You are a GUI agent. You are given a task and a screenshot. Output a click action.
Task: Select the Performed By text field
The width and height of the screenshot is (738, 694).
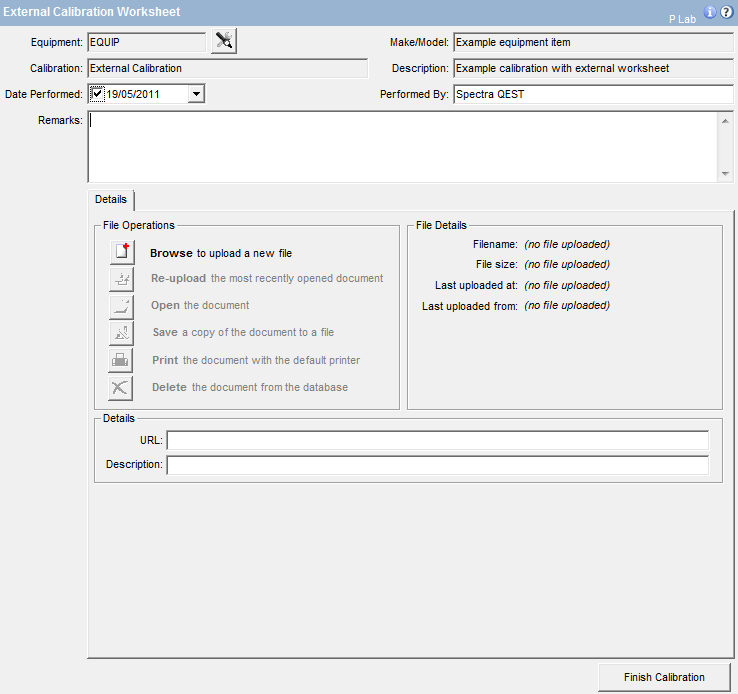592,94
